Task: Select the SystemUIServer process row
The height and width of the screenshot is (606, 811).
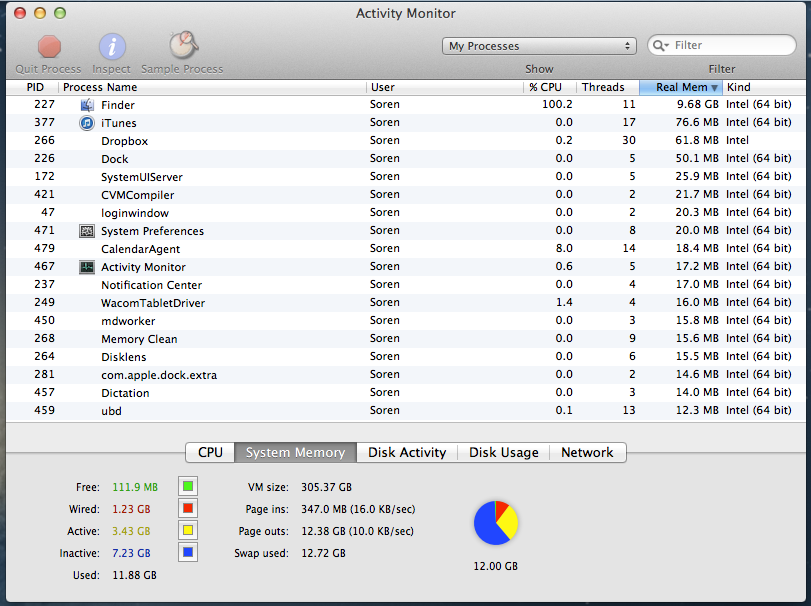Action: [406, 177]
